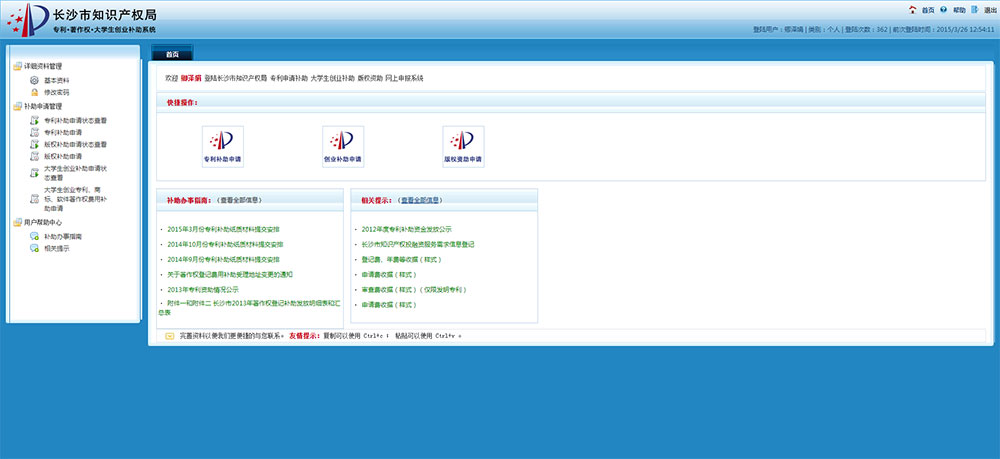Collapse the 用户帮助中心 folder

(17, 223)
